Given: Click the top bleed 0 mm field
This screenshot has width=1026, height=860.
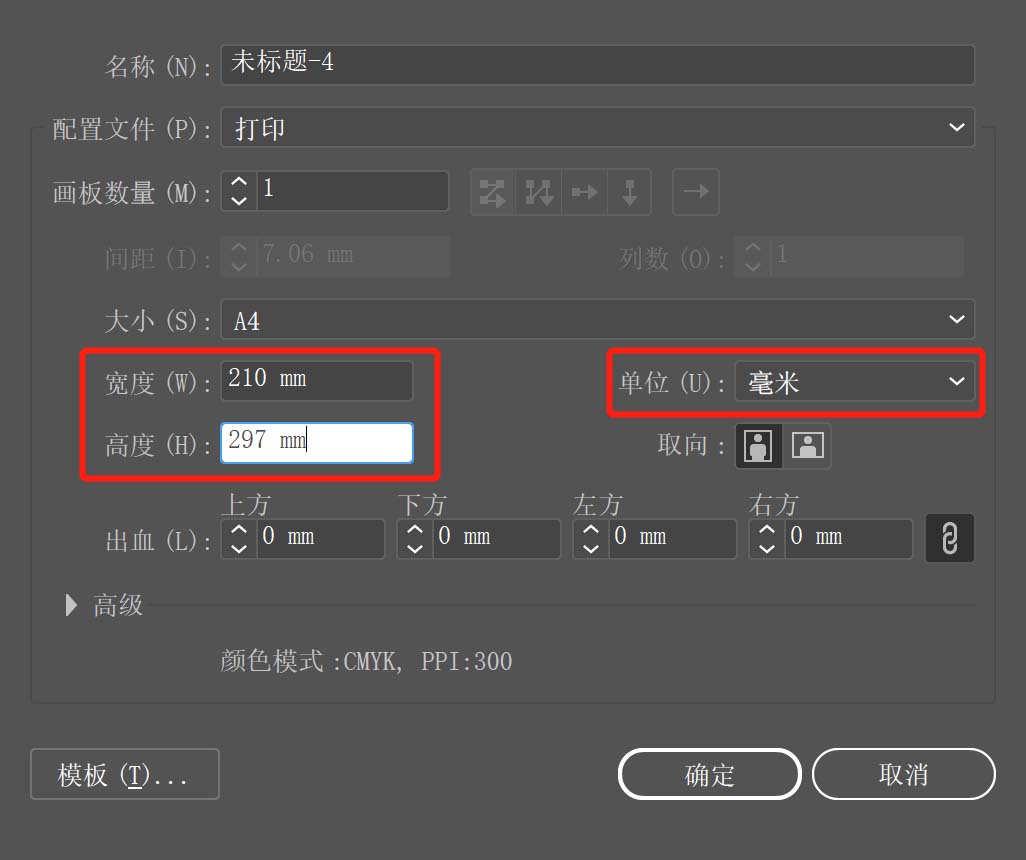Looking at the screenshot, I should click(x=321, y=539).
